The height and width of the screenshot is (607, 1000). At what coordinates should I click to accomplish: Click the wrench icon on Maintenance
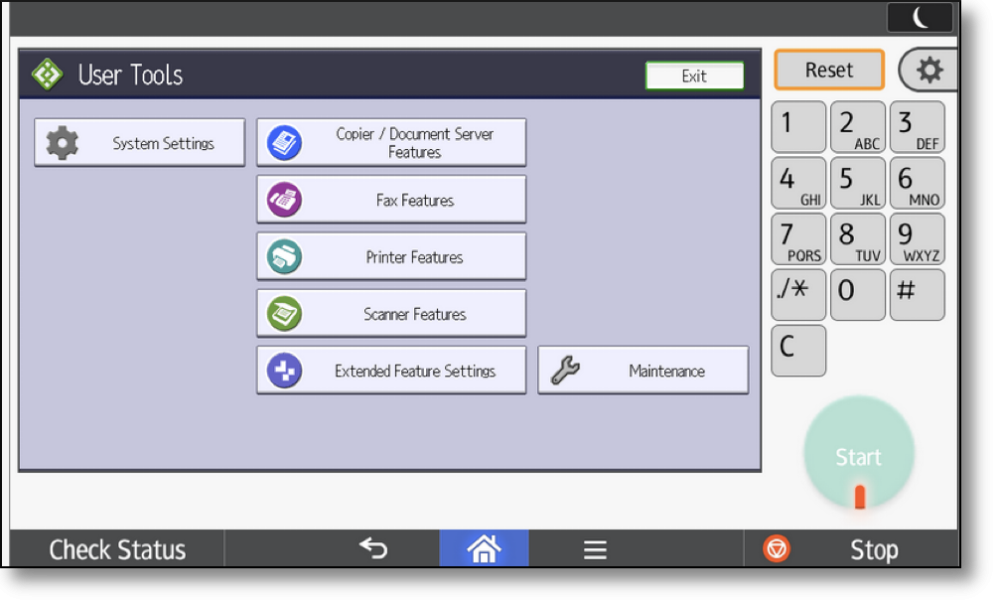pos(565,370)
